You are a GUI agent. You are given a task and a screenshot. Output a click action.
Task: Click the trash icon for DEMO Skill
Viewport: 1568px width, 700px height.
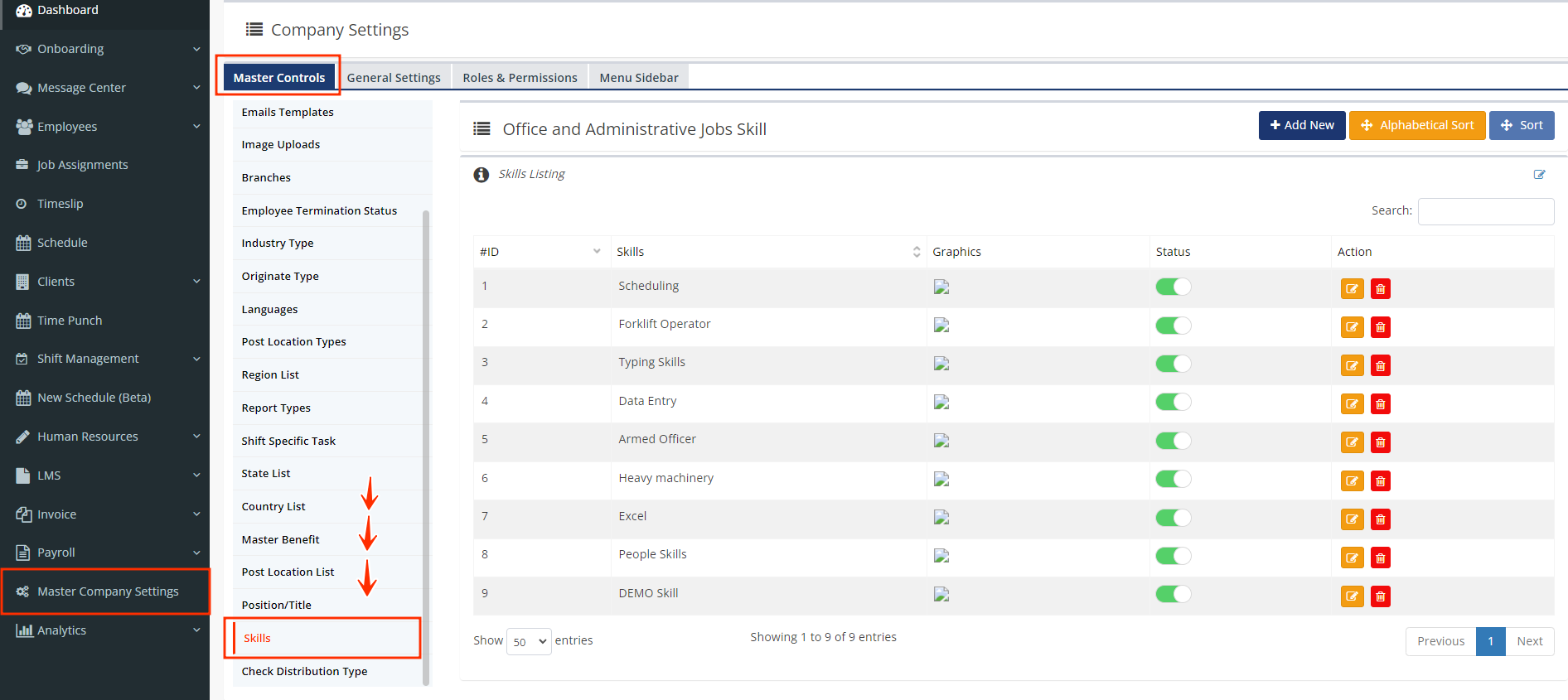1380,596
